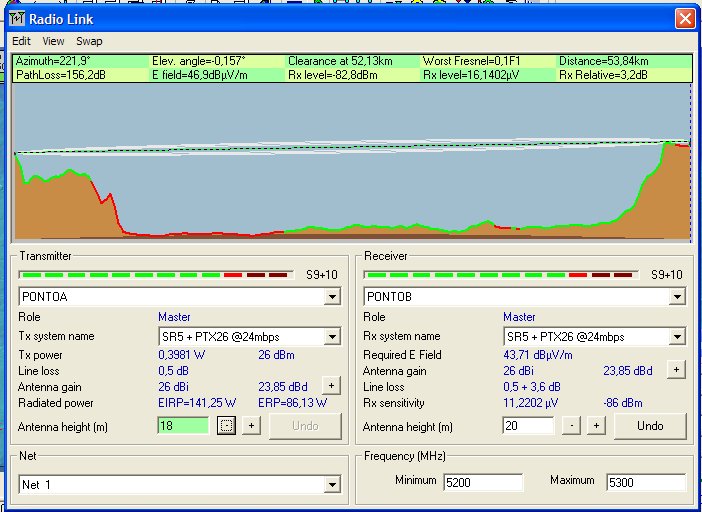Click the Tx power value 0,3981 W
Screen dimensions: 702x512
[x=182, y=355]
